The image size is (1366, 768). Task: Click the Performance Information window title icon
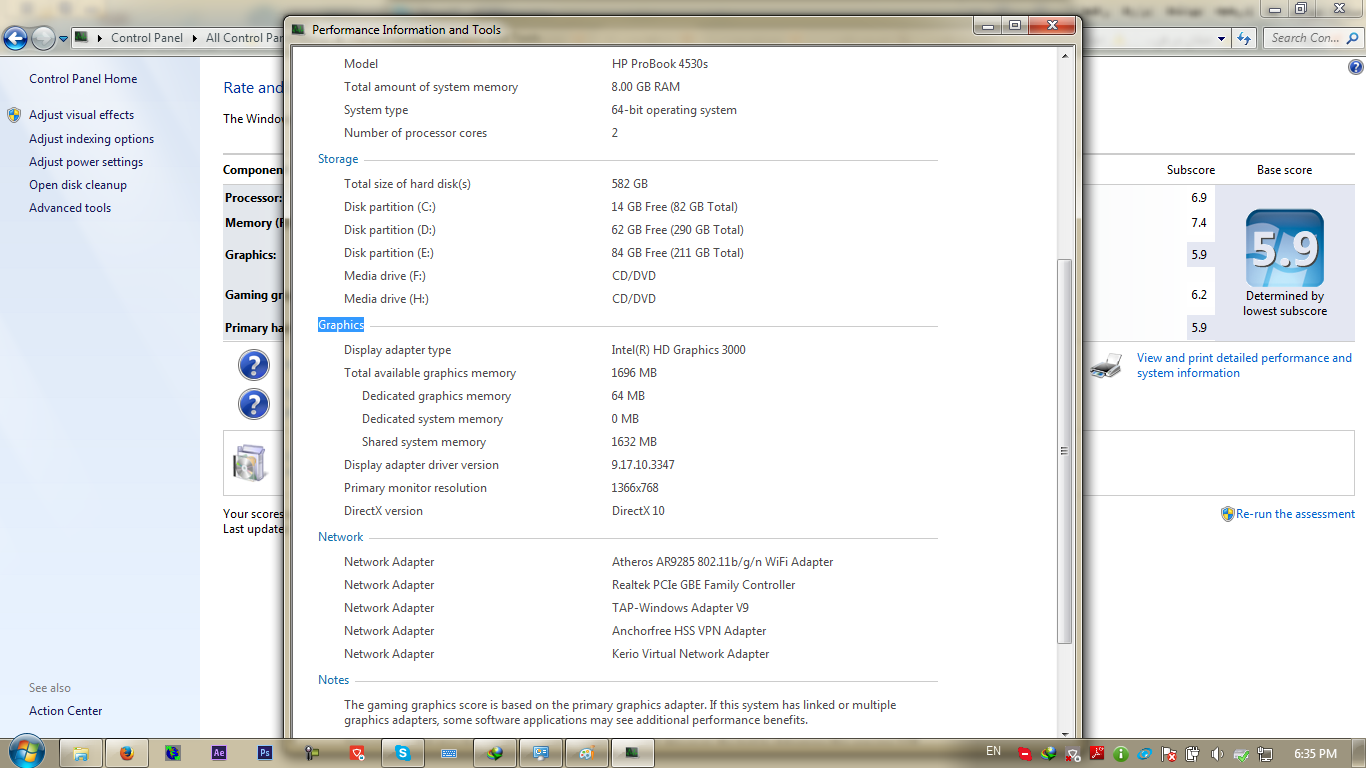click(298, 29)
